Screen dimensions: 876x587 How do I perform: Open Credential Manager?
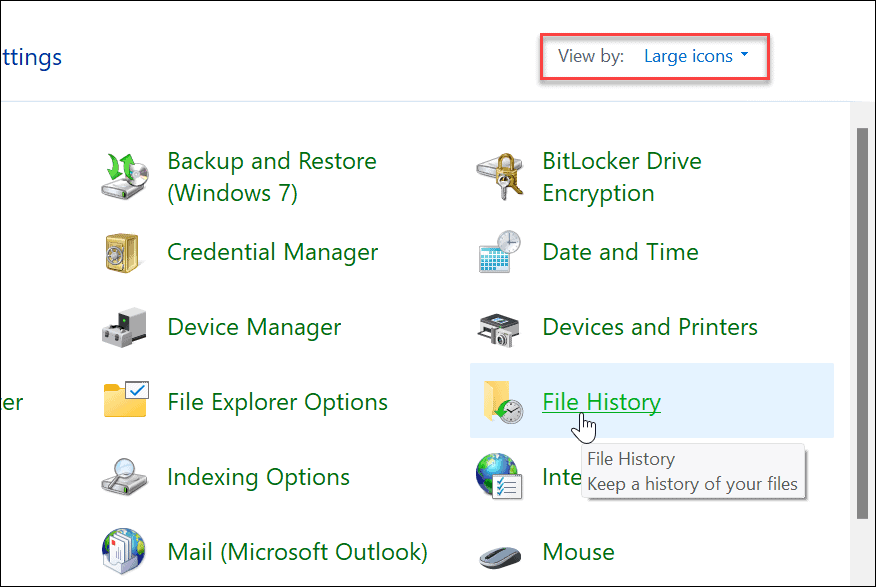pyautogui.click(x=272, y=253)
